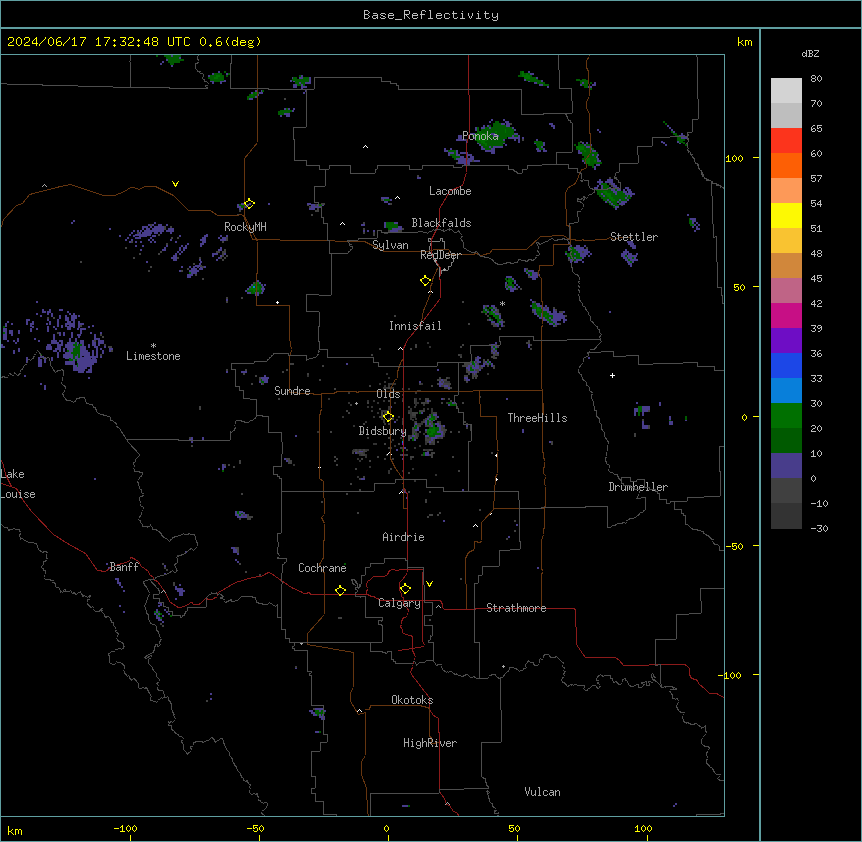
Task: Select the Olds label
Action: (x=388, y=394)
